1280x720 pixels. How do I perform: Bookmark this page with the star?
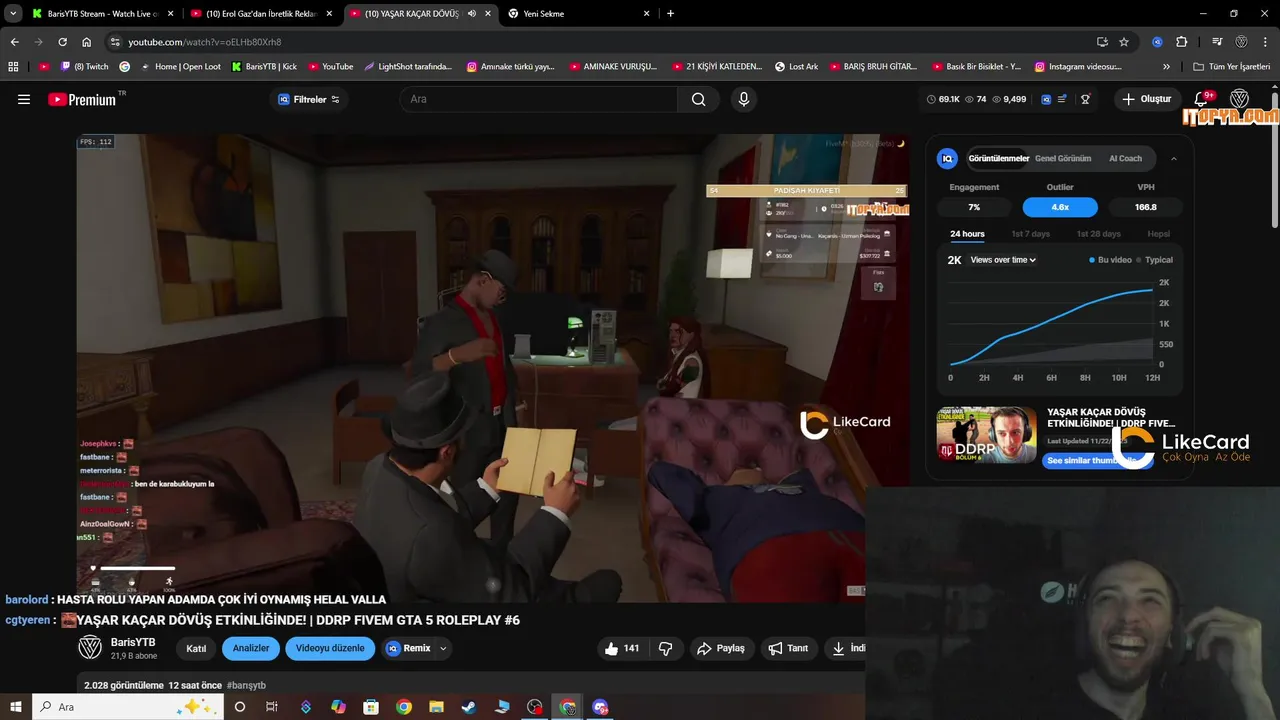[1124, 42]
